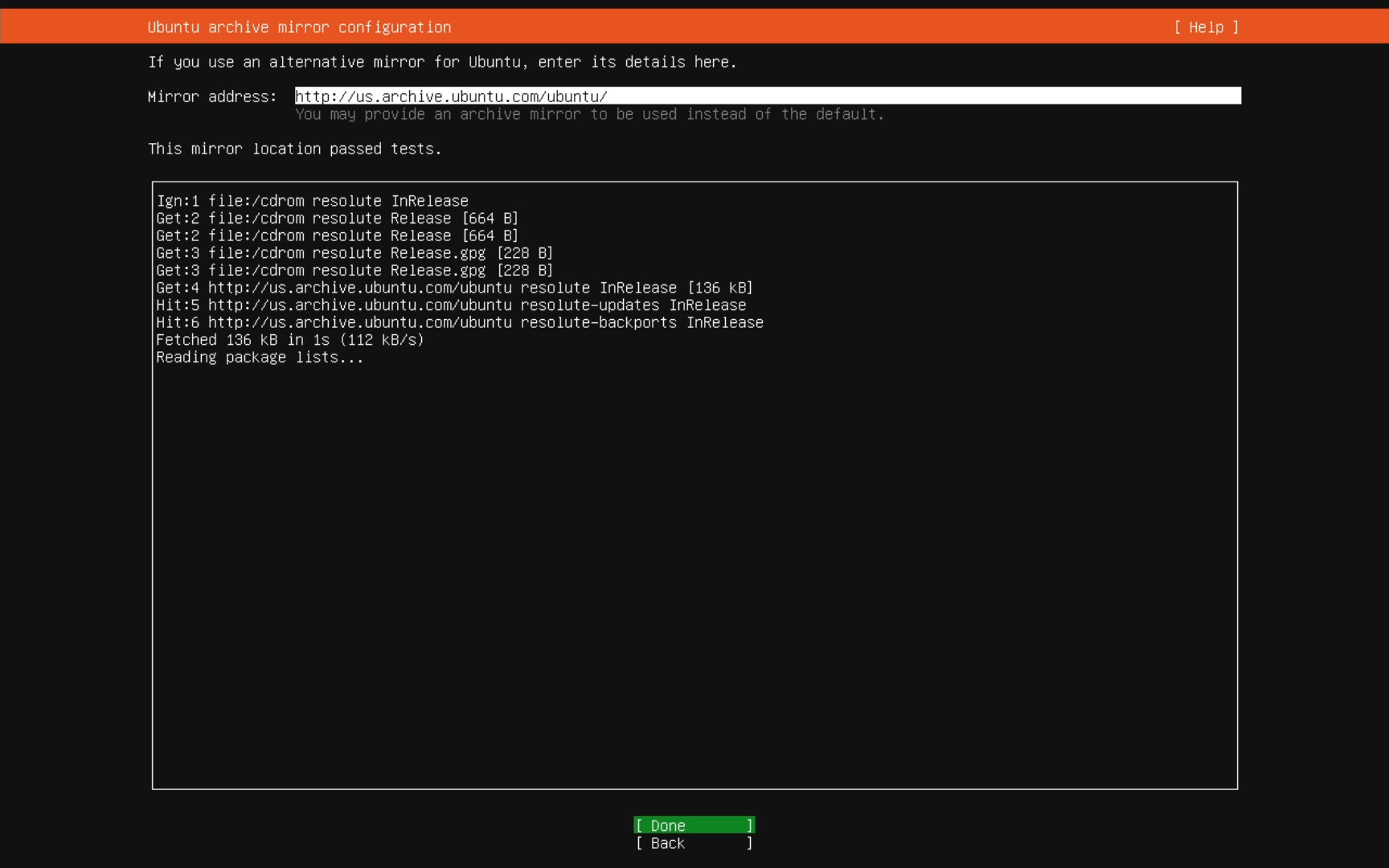This screenshot has width=1389, height=868.
Task: Click the 'Fetched 136 kB in 1s' log entry
Action: pos(289,339)
